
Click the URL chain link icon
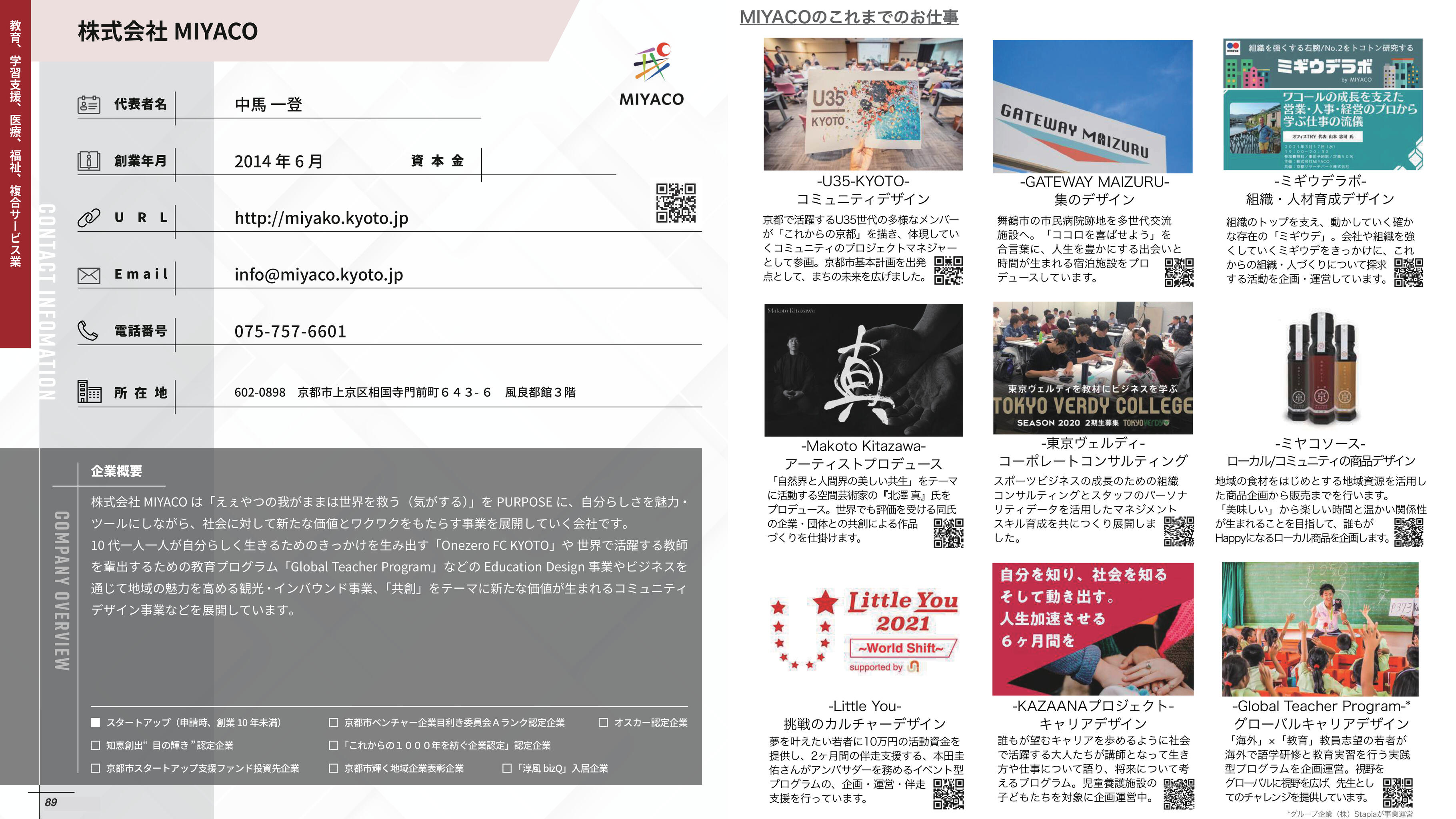(x=89, y=218)
